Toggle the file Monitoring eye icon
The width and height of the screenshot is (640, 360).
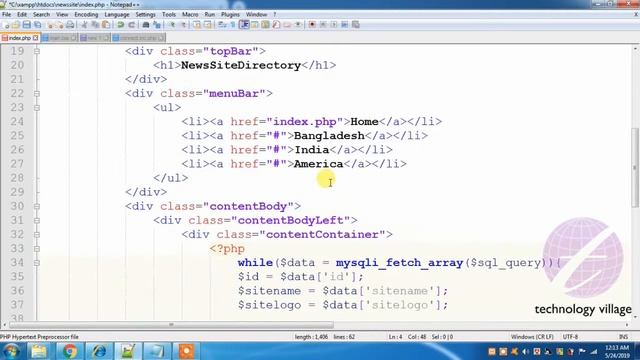(x=298, y=25)
